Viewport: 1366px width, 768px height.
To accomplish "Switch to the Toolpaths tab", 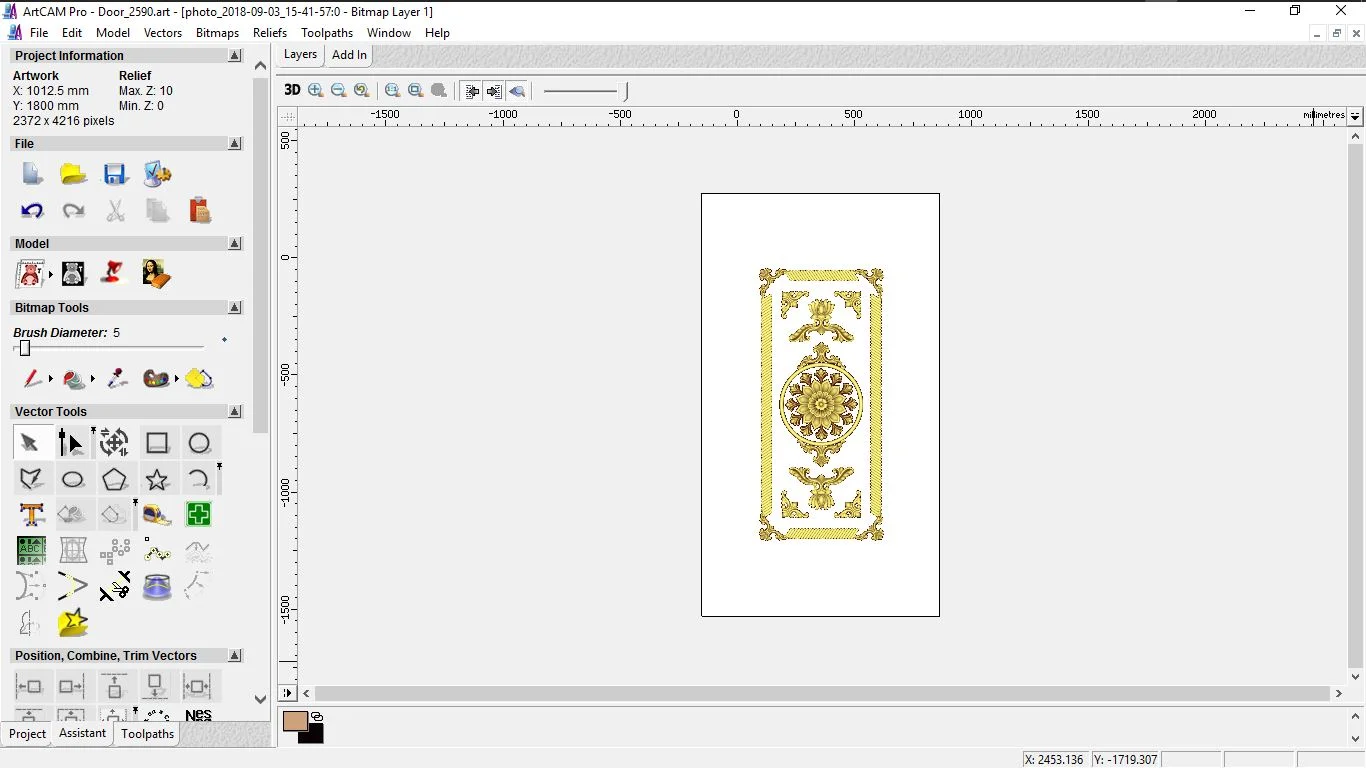I will [x=147, y=734].
